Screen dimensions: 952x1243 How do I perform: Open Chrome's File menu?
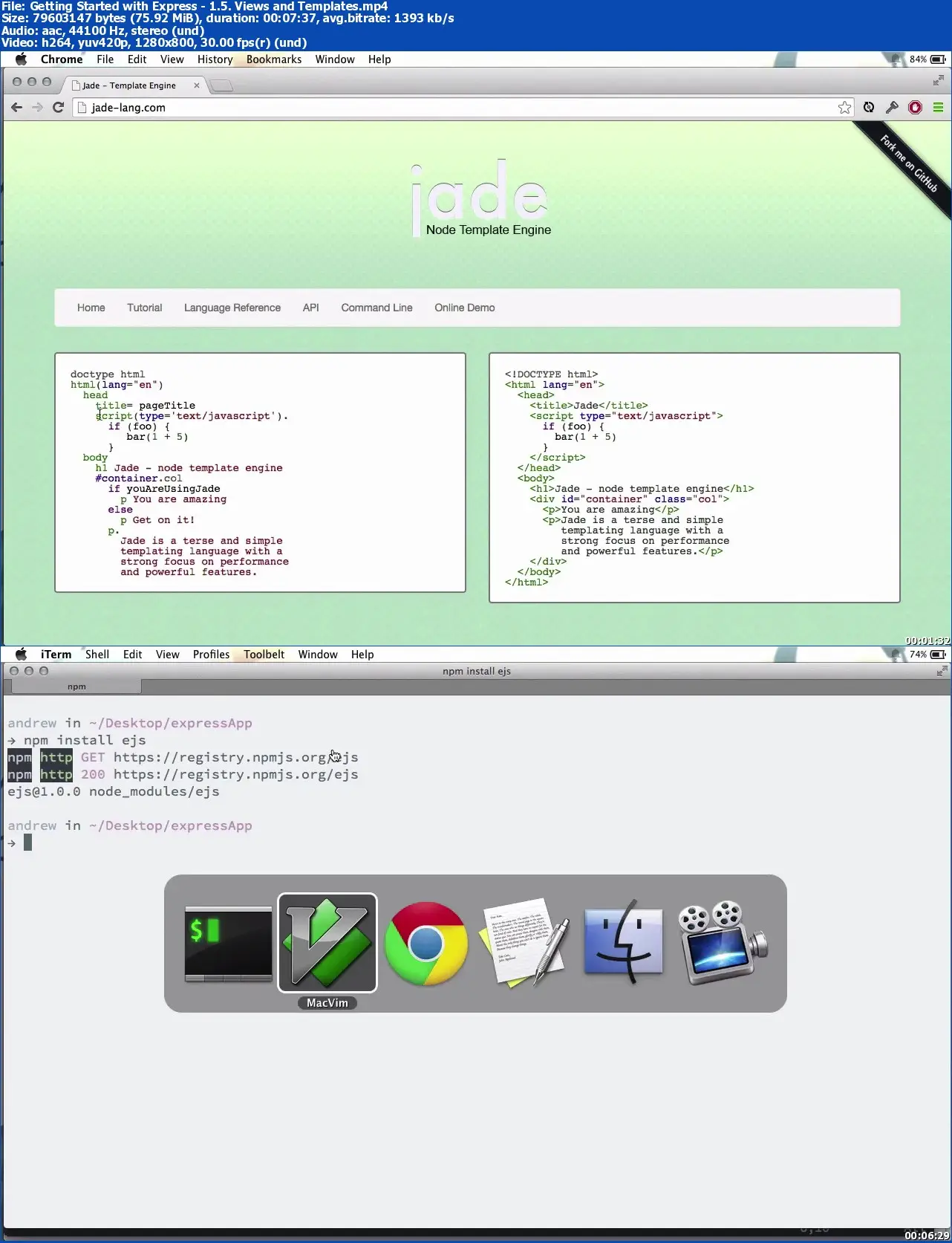point(105,59)
